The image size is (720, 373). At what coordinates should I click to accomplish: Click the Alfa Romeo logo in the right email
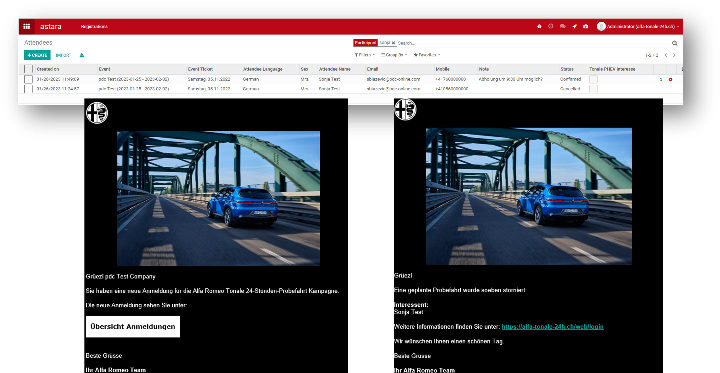click(405, 110)
